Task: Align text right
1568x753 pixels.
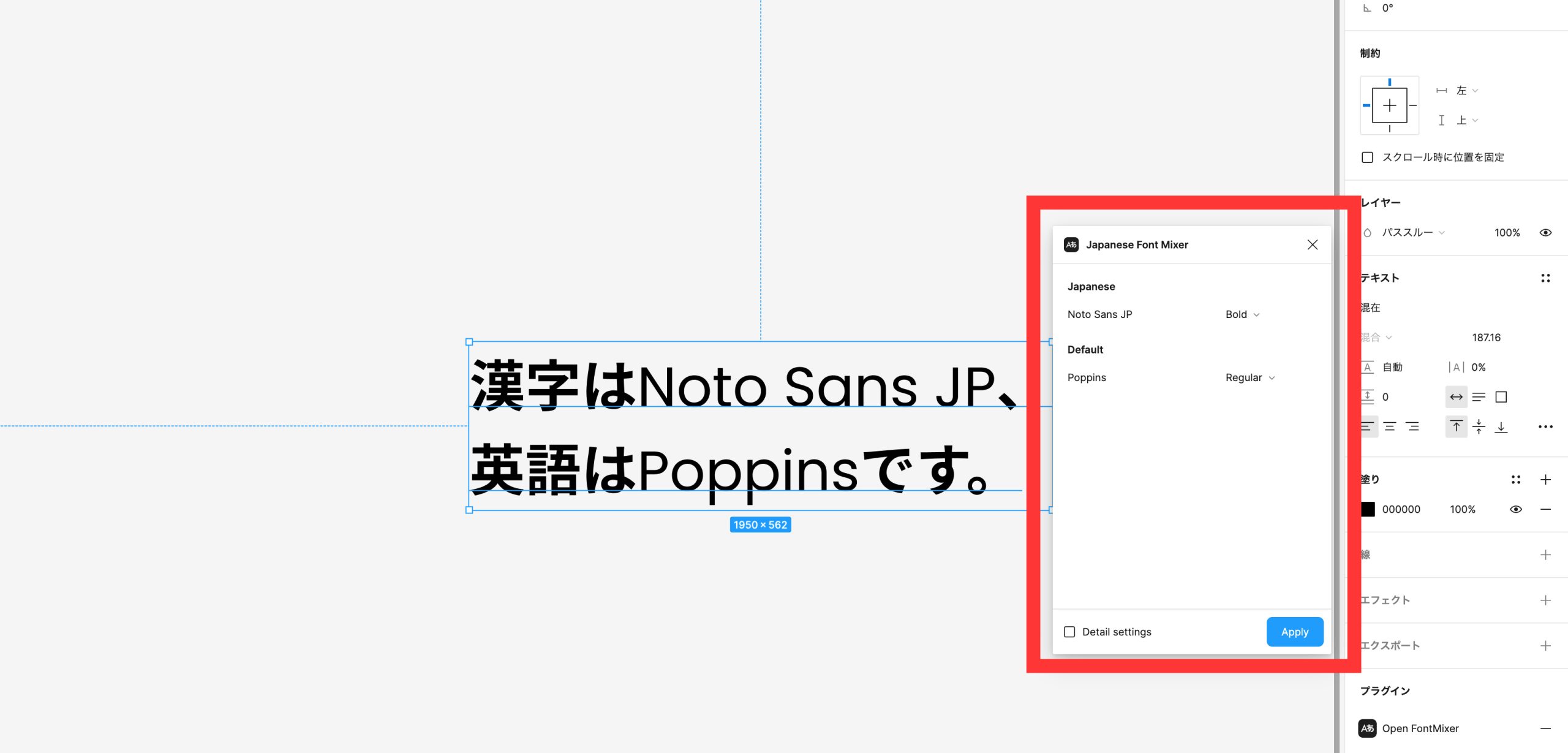Action: (1412, 427)
